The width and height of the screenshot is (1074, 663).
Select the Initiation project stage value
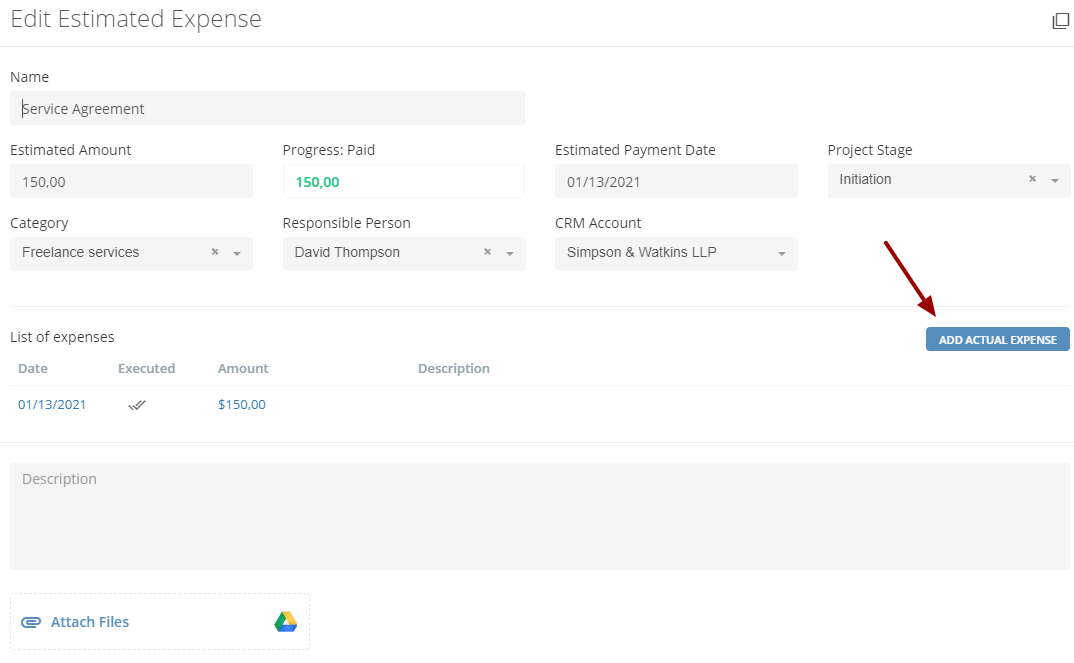(x=865, y=179)
